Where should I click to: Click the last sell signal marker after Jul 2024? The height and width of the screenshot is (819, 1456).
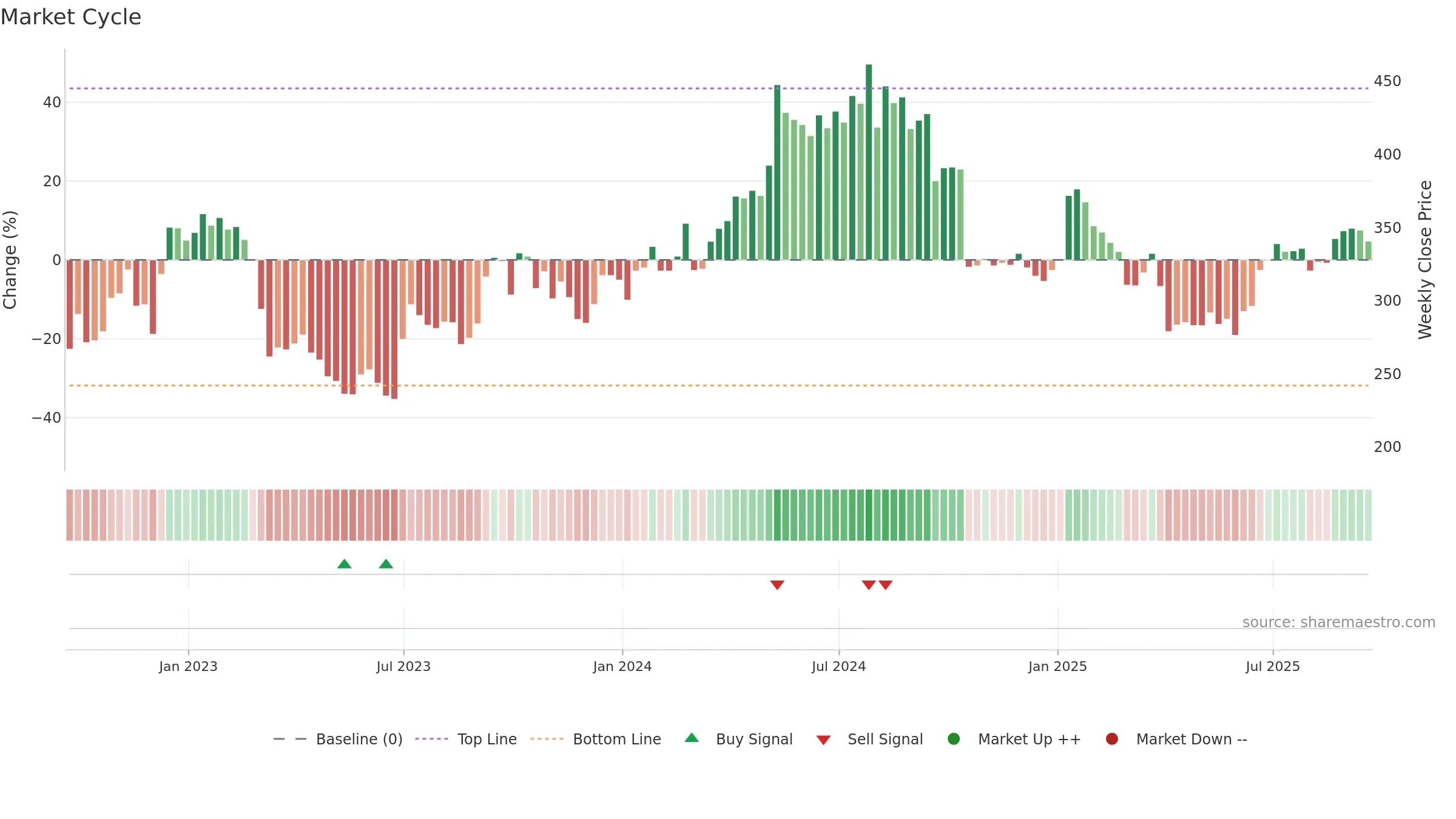[x=886, y=585]
